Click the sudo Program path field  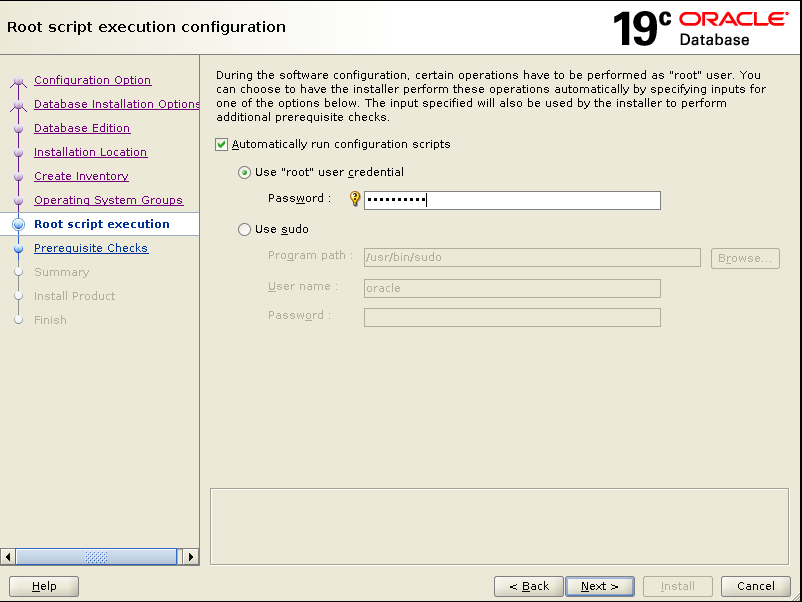[x=532, y=257]
